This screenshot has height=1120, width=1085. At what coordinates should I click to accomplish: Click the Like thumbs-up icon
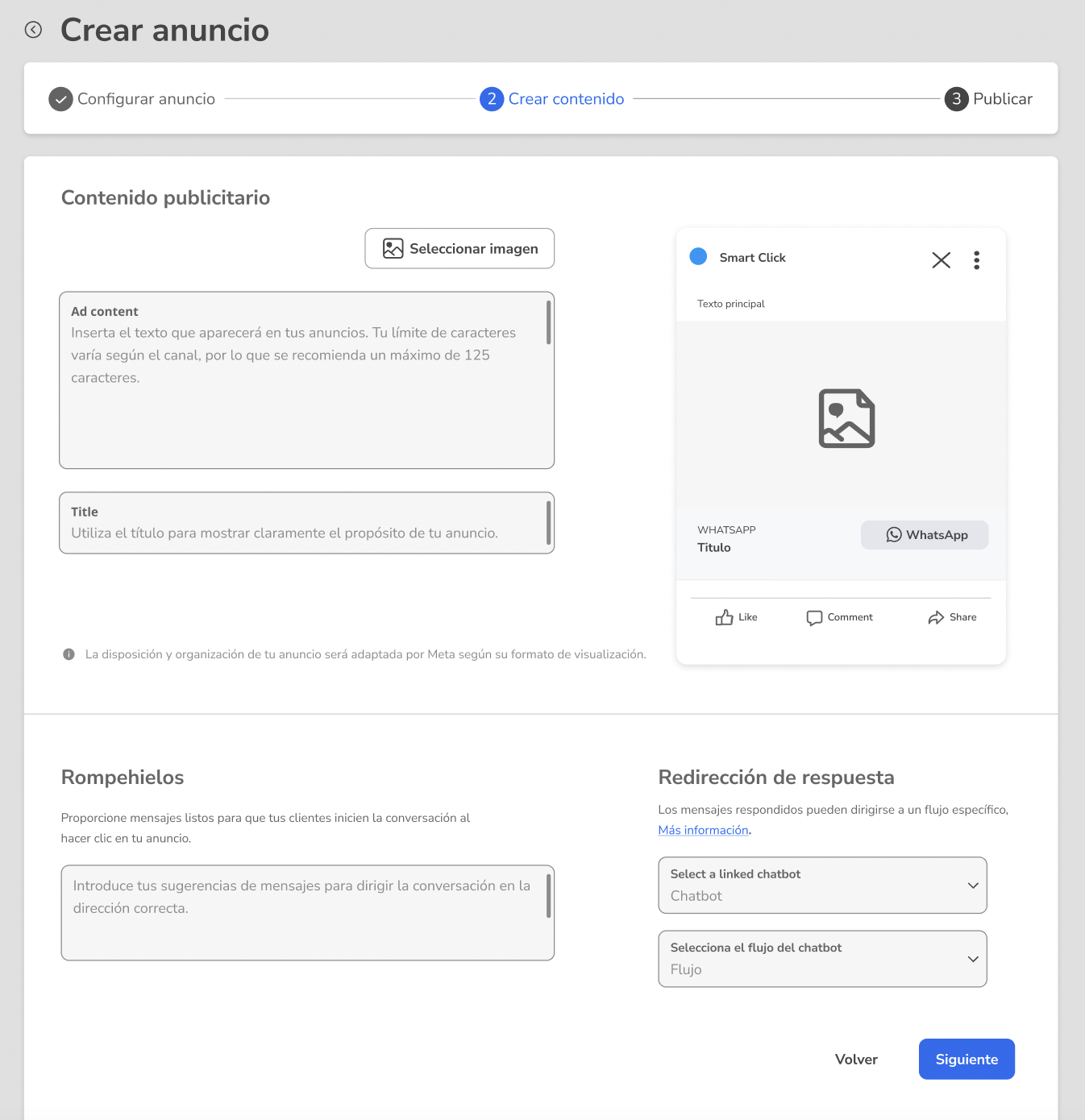(x=724, y=617)
